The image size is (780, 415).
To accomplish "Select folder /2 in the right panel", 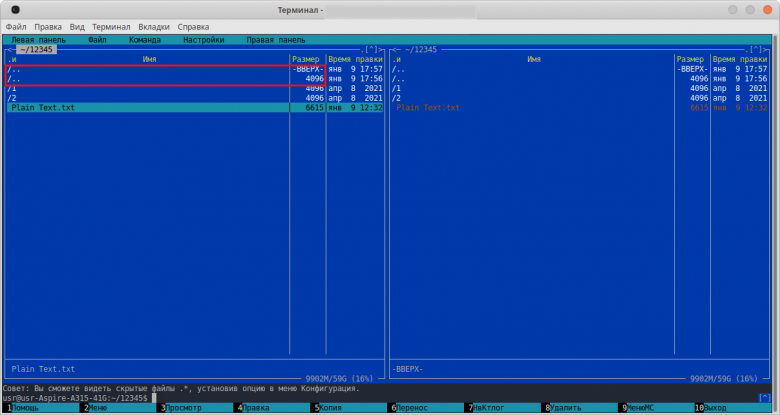I will (397, 98).
